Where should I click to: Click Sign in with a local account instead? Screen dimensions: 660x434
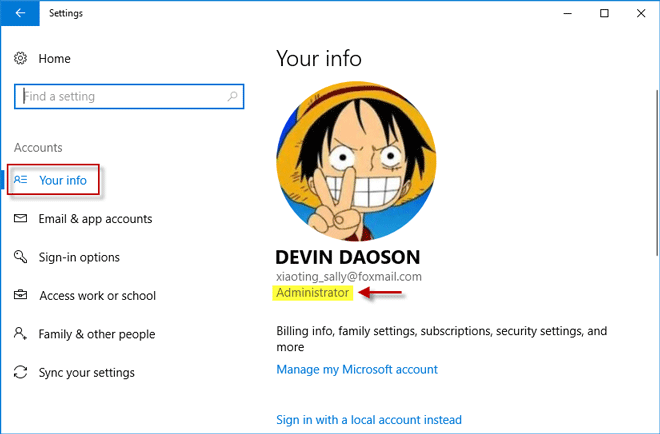tap(369, 420)
